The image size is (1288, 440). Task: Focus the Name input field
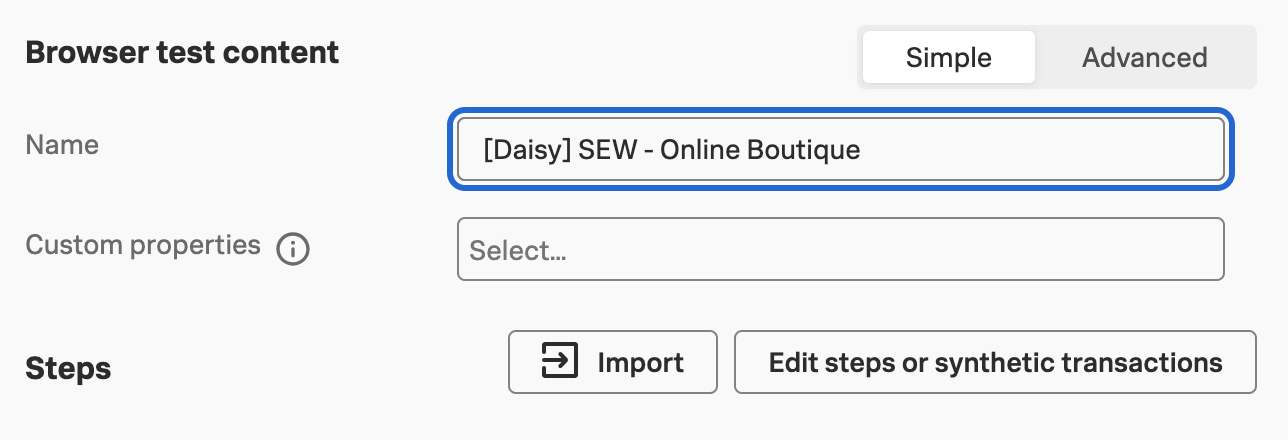(x=840, y=151)
